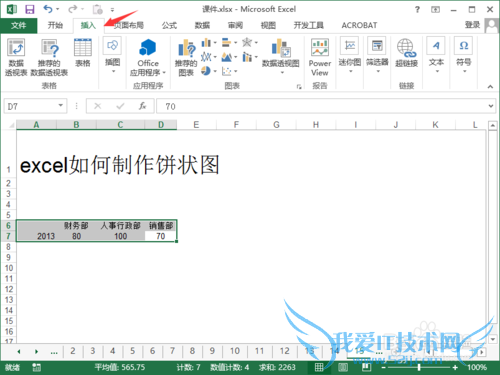Insert a line chart
Screen dimensions: 500x375
click(206, 57)
